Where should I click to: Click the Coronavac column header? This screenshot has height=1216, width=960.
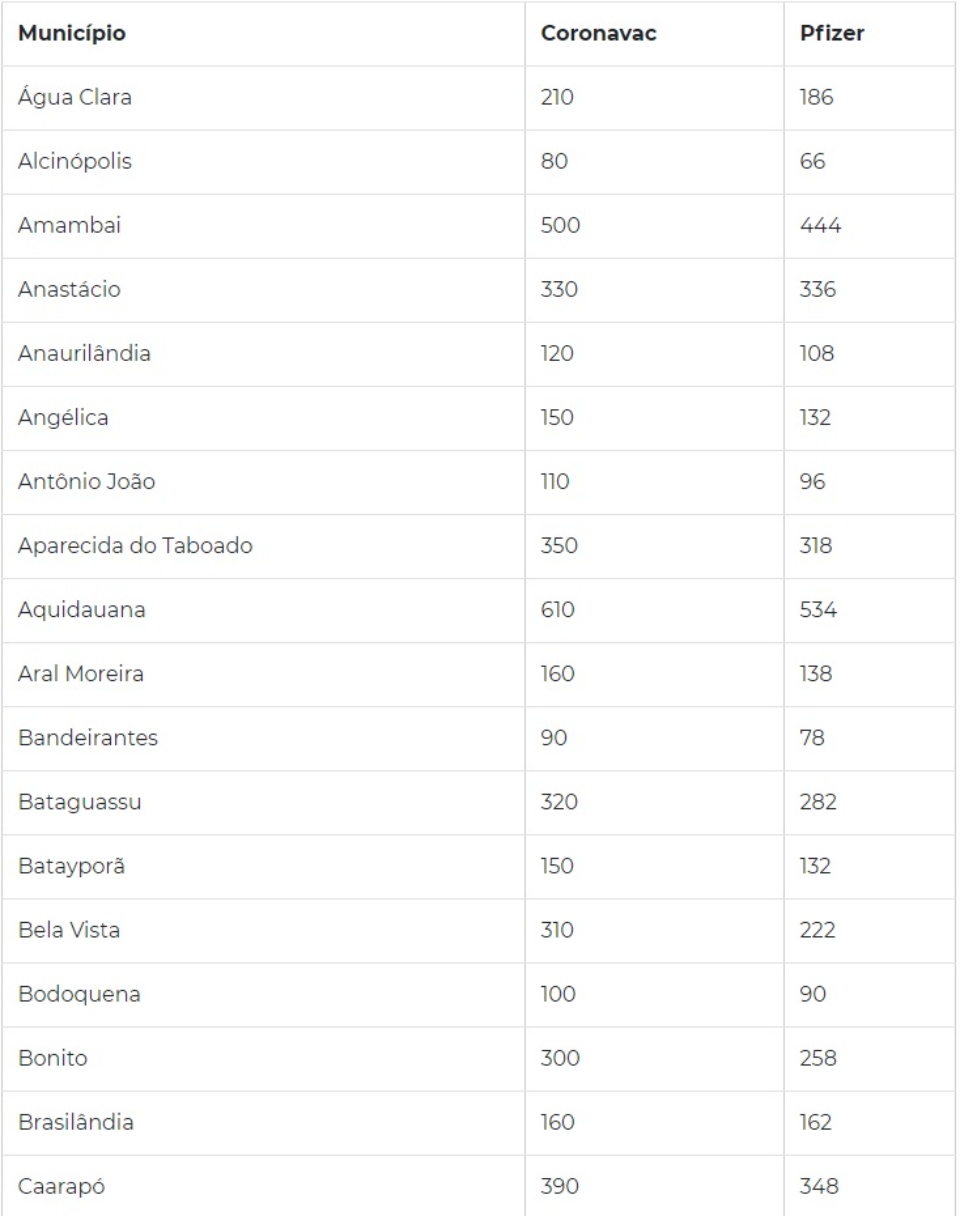click(x=598, y=34)
